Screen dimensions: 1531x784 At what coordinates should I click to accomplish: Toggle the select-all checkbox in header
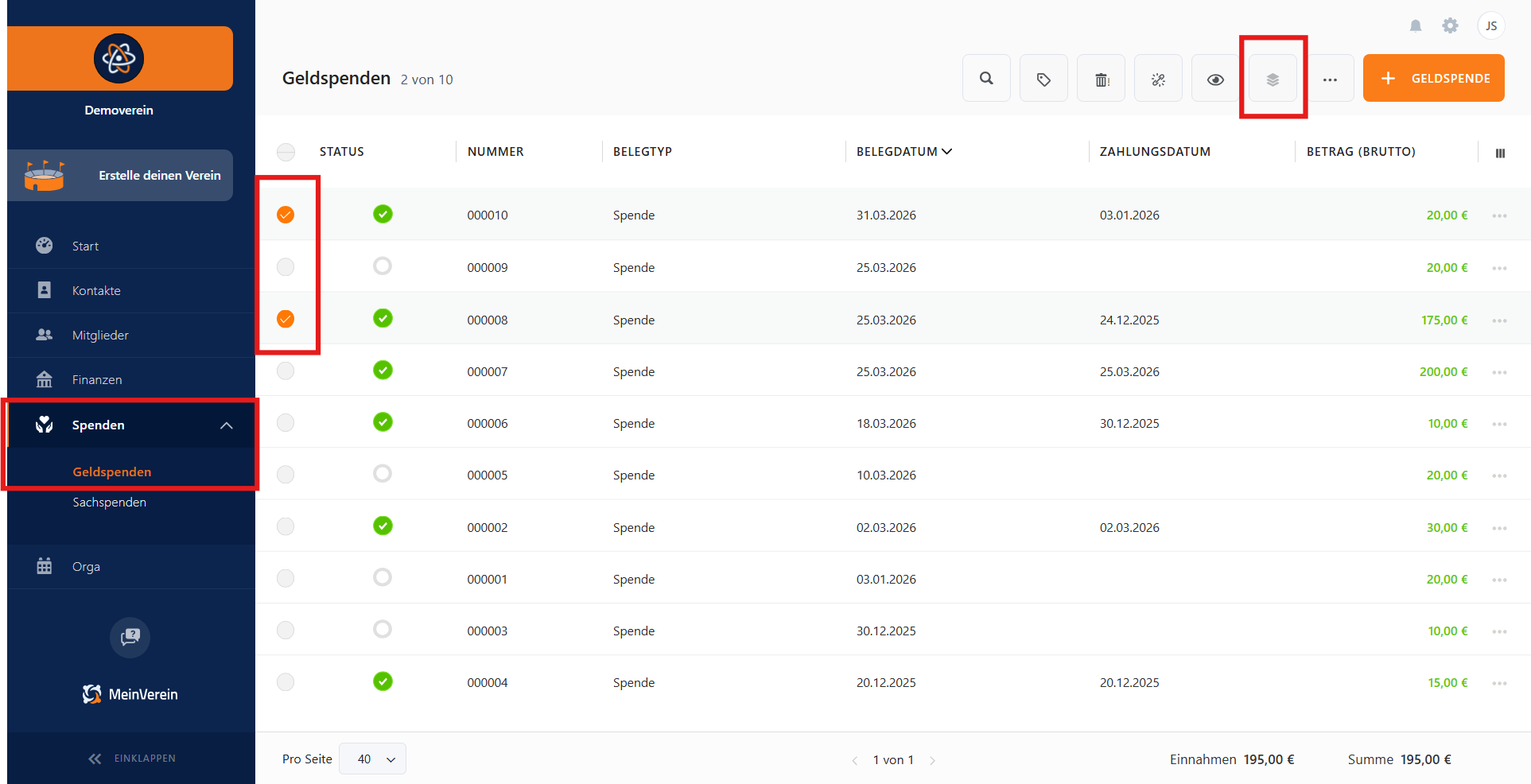tap(286, 152)
